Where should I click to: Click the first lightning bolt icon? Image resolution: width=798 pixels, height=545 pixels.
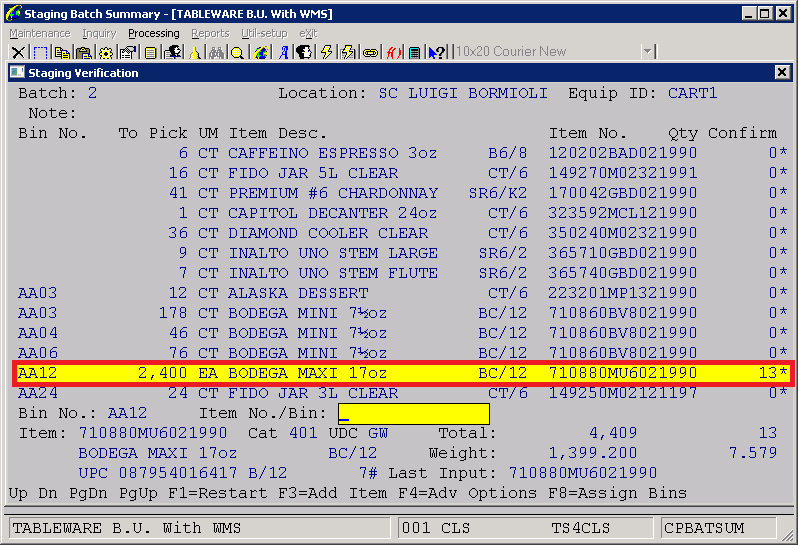coord(326,52)
